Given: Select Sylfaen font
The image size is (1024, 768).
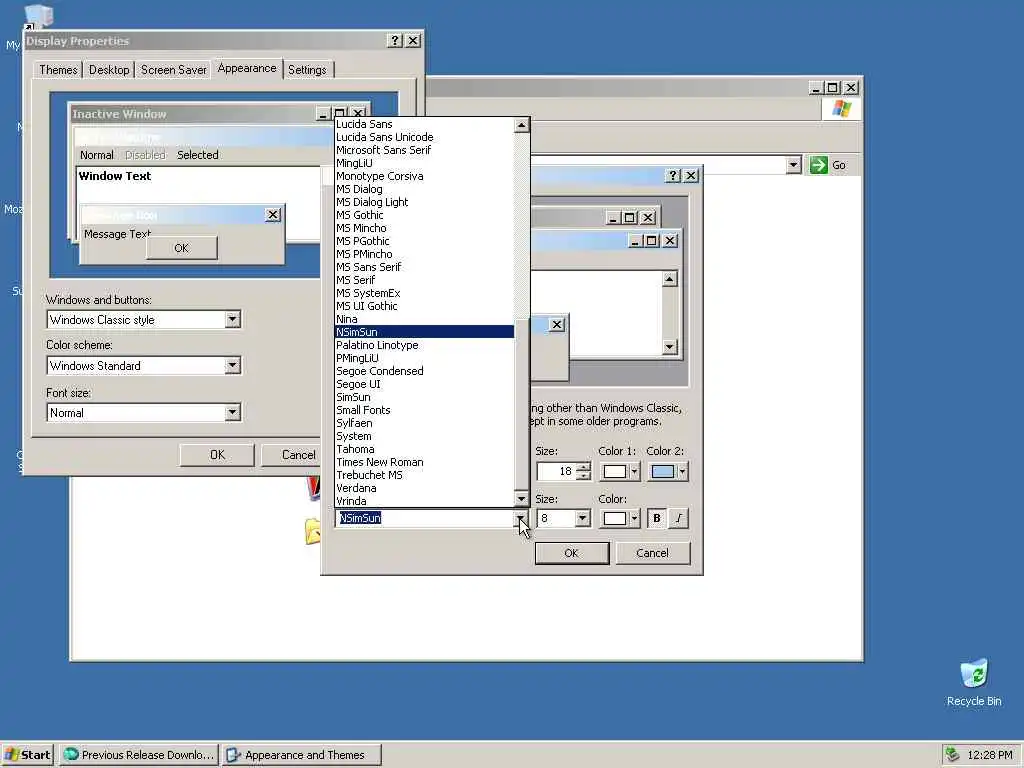Looking at the screenshot, I should (424, 423).
